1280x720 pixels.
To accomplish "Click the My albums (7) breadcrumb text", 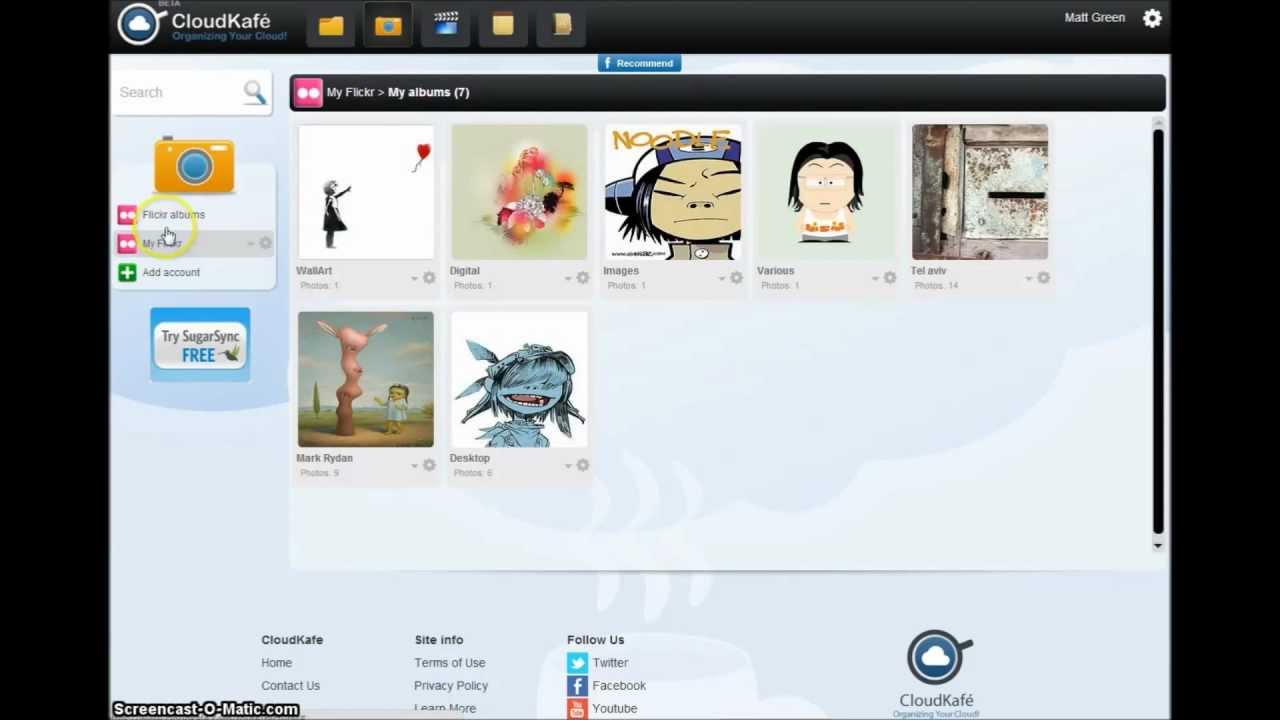I will [x=428, y=92].
